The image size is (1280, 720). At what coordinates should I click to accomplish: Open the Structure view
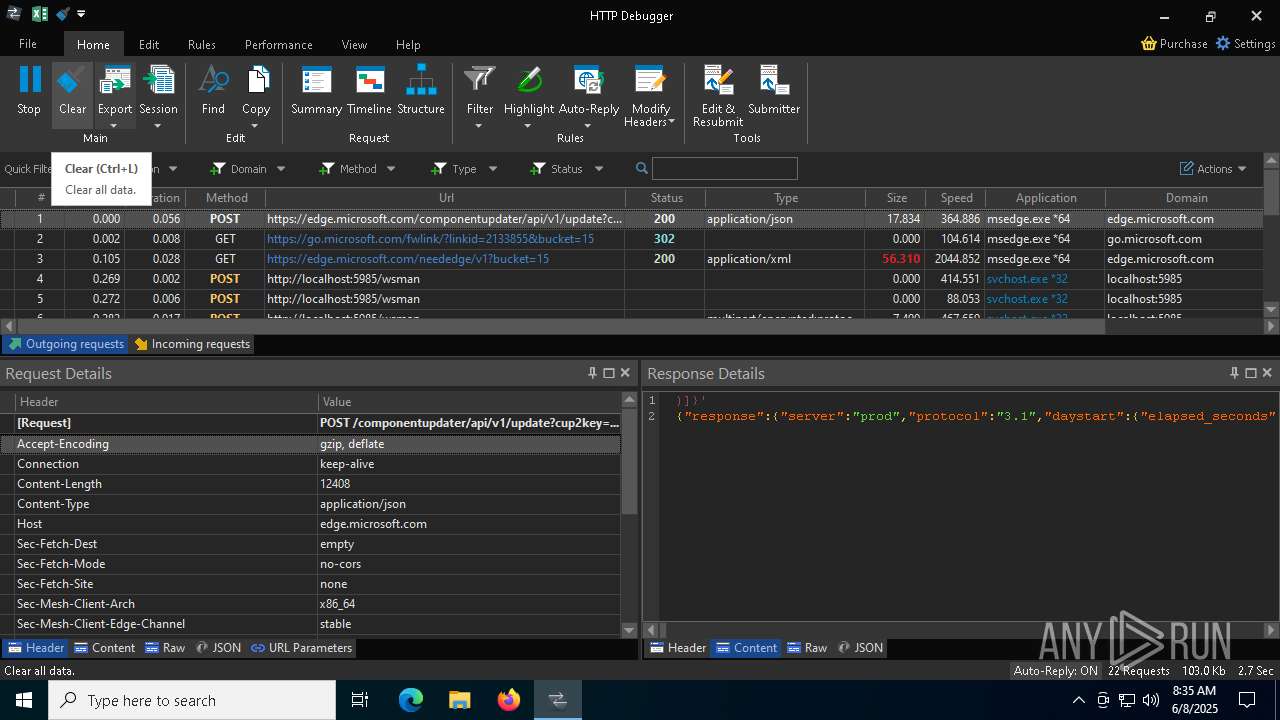[421, 90]
